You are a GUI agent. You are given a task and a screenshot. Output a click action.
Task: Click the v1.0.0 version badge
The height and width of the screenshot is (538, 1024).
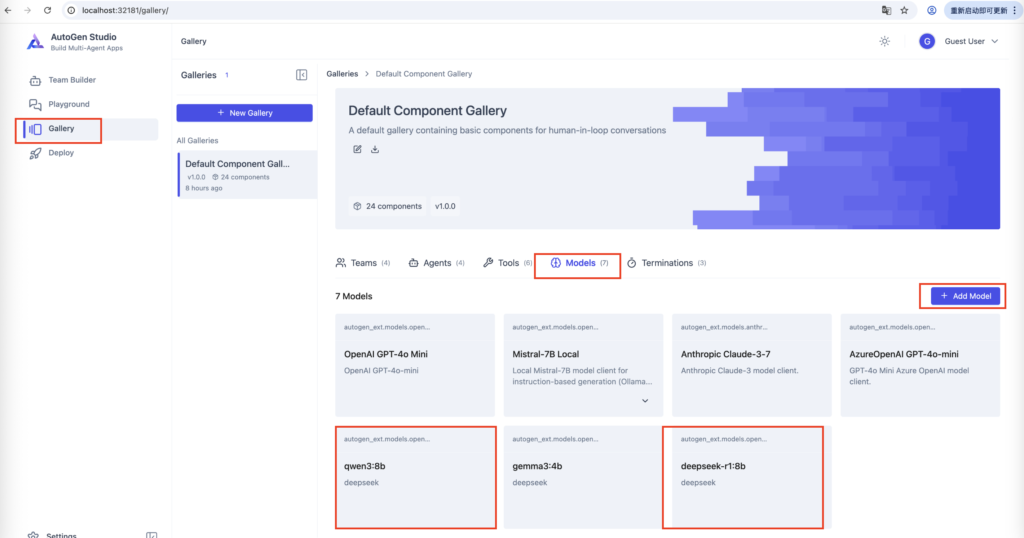pyautogui.click(x=445, y=206)
